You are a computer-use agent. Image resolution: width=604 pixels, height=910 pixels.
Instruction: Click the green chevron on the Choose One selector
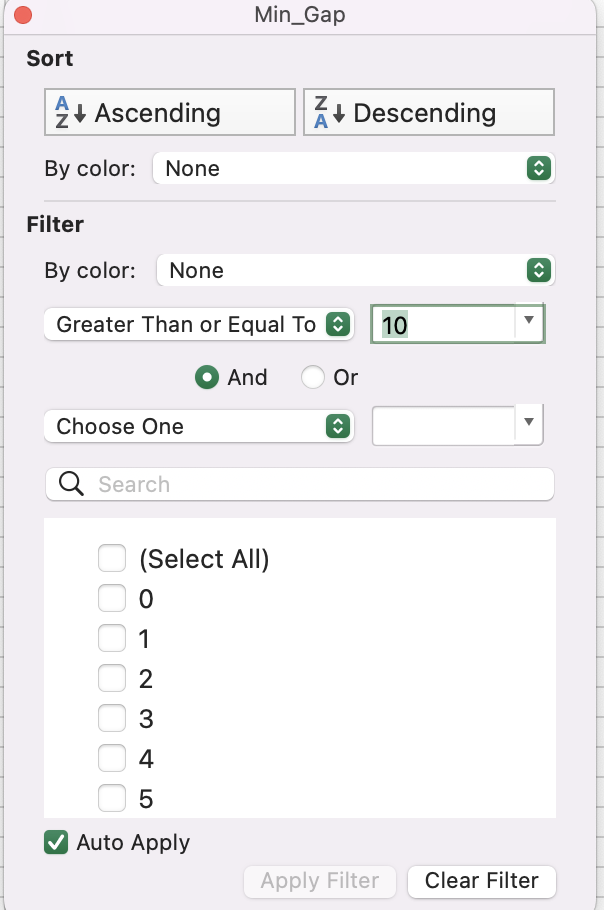pos(339,426)
